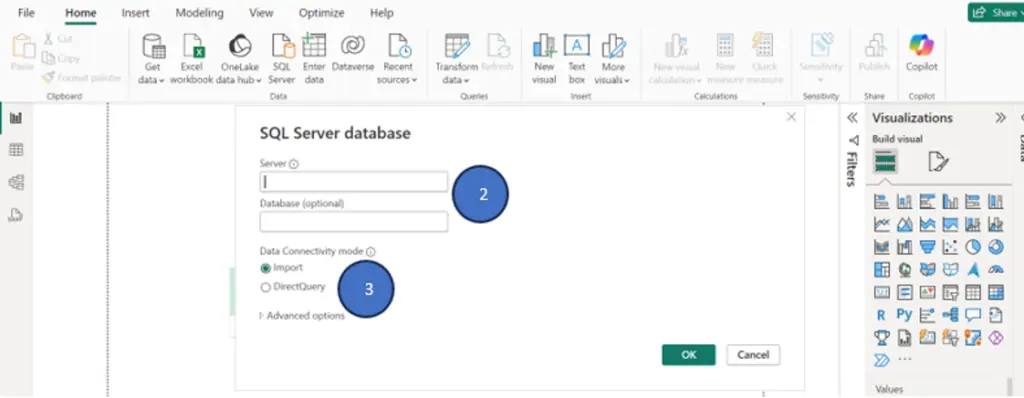Click the Share button

click(x=998, y=12)
